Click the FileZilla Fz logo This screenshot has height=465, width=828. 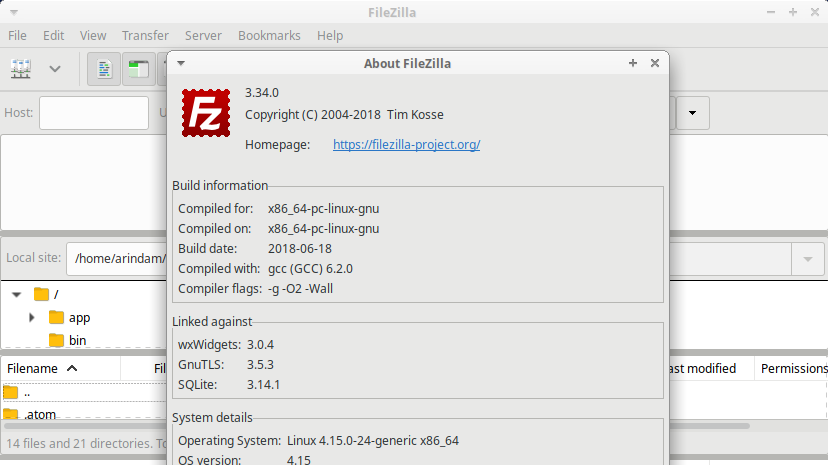click(x=206, y=113)
